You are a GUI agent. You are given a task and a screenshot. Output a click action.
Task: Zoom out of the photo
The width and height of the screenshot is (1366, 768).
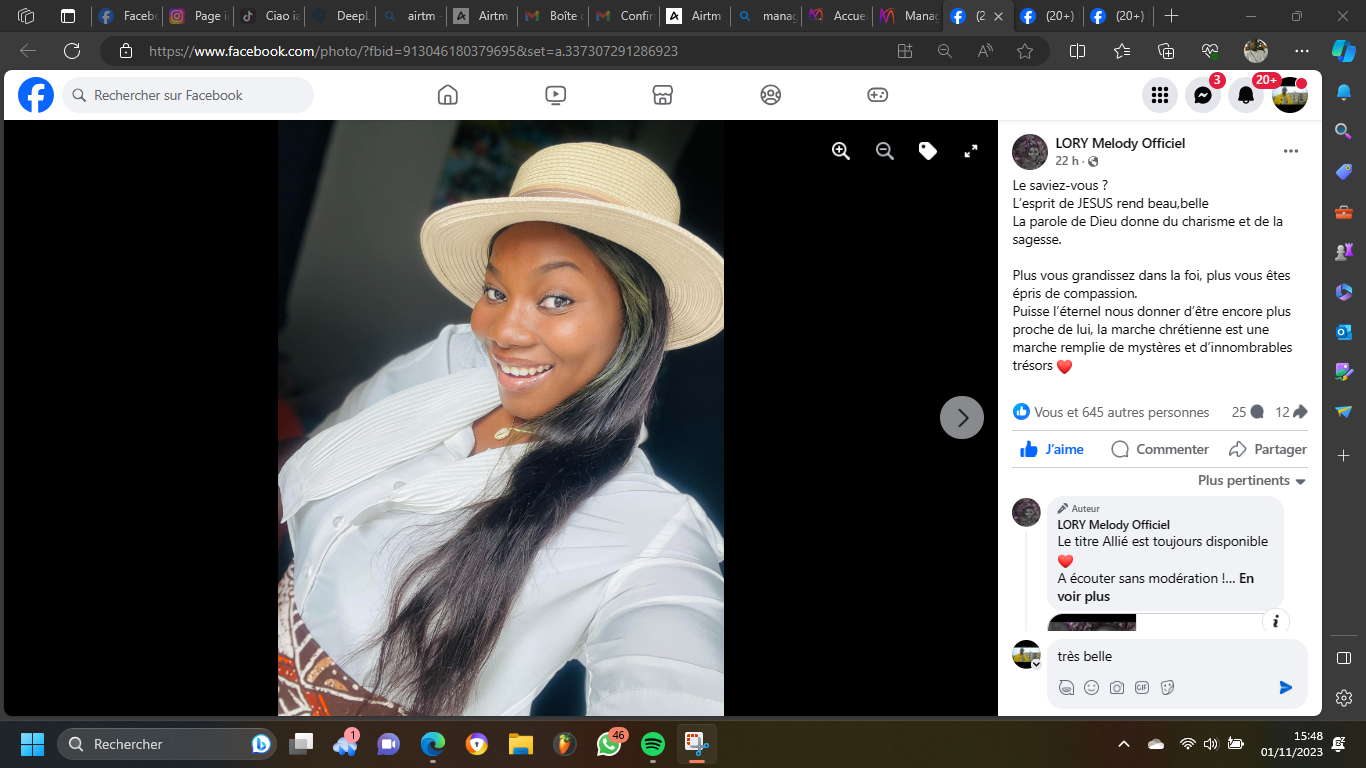click(x=885, y=151)
